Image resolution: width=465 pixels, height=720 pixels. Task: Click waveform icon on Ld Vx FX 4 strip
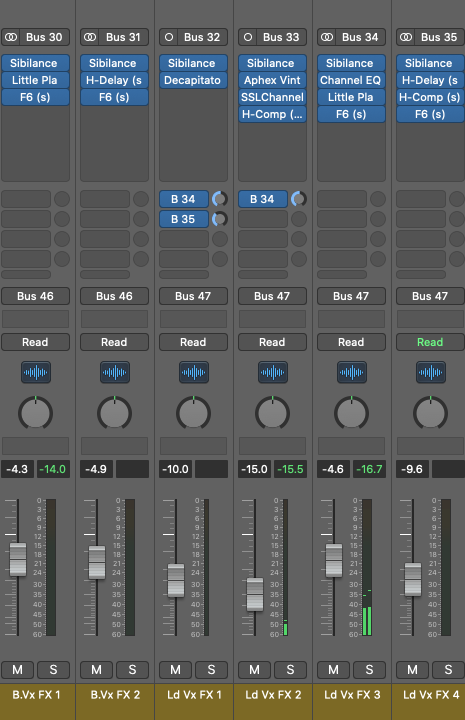[431, 372]
